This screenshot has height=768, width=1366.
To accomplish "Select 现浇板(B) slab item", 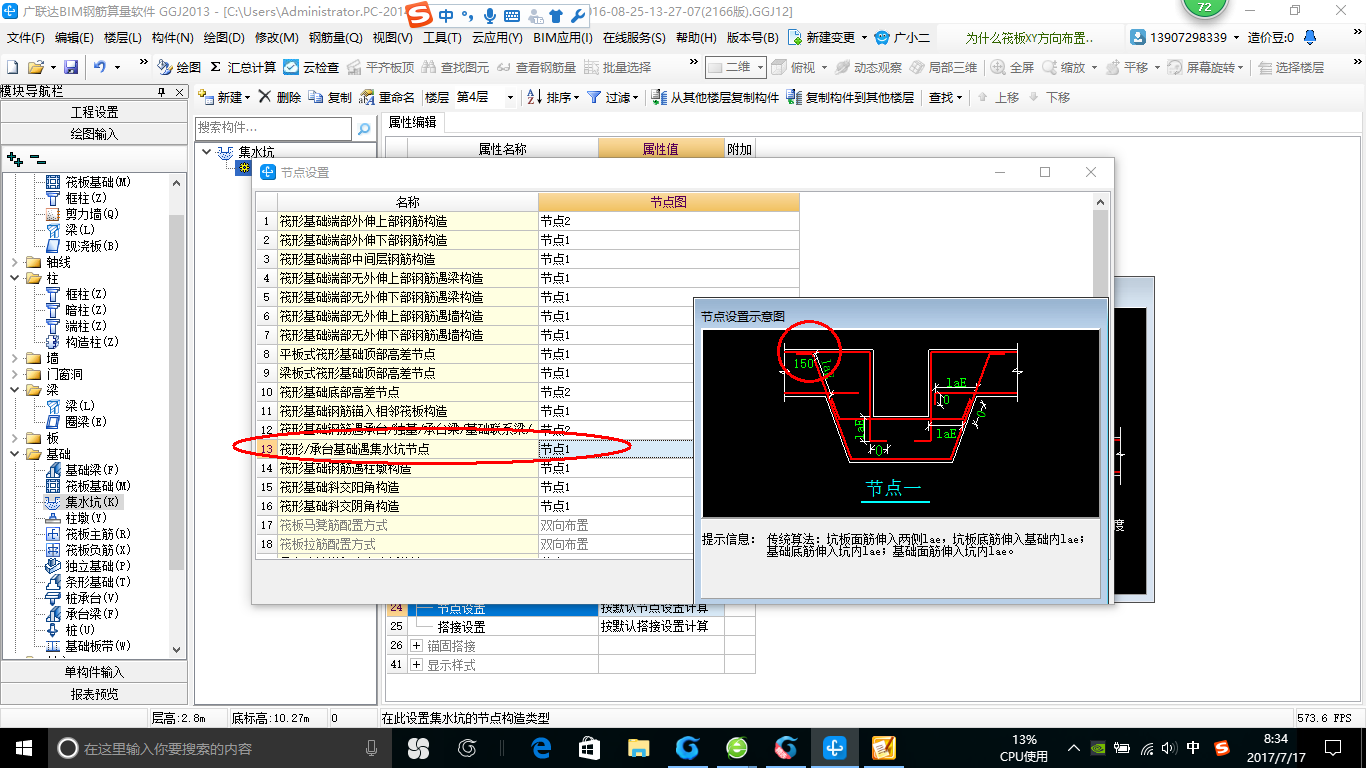I will (83, 246).
